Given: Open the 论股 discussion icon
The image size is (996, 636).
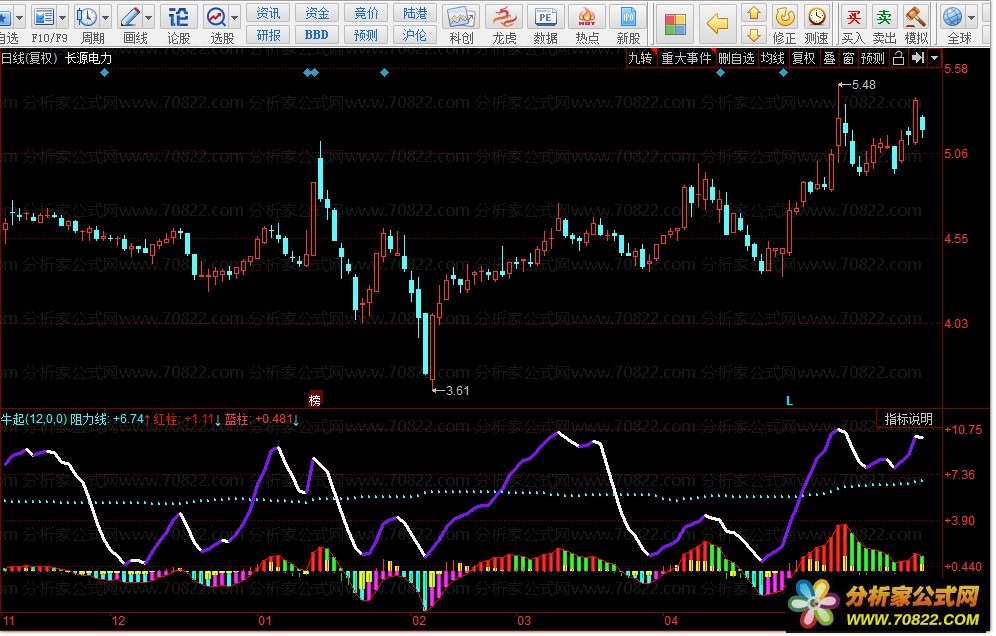Looking at the screenshot, I should coord(178,17).
